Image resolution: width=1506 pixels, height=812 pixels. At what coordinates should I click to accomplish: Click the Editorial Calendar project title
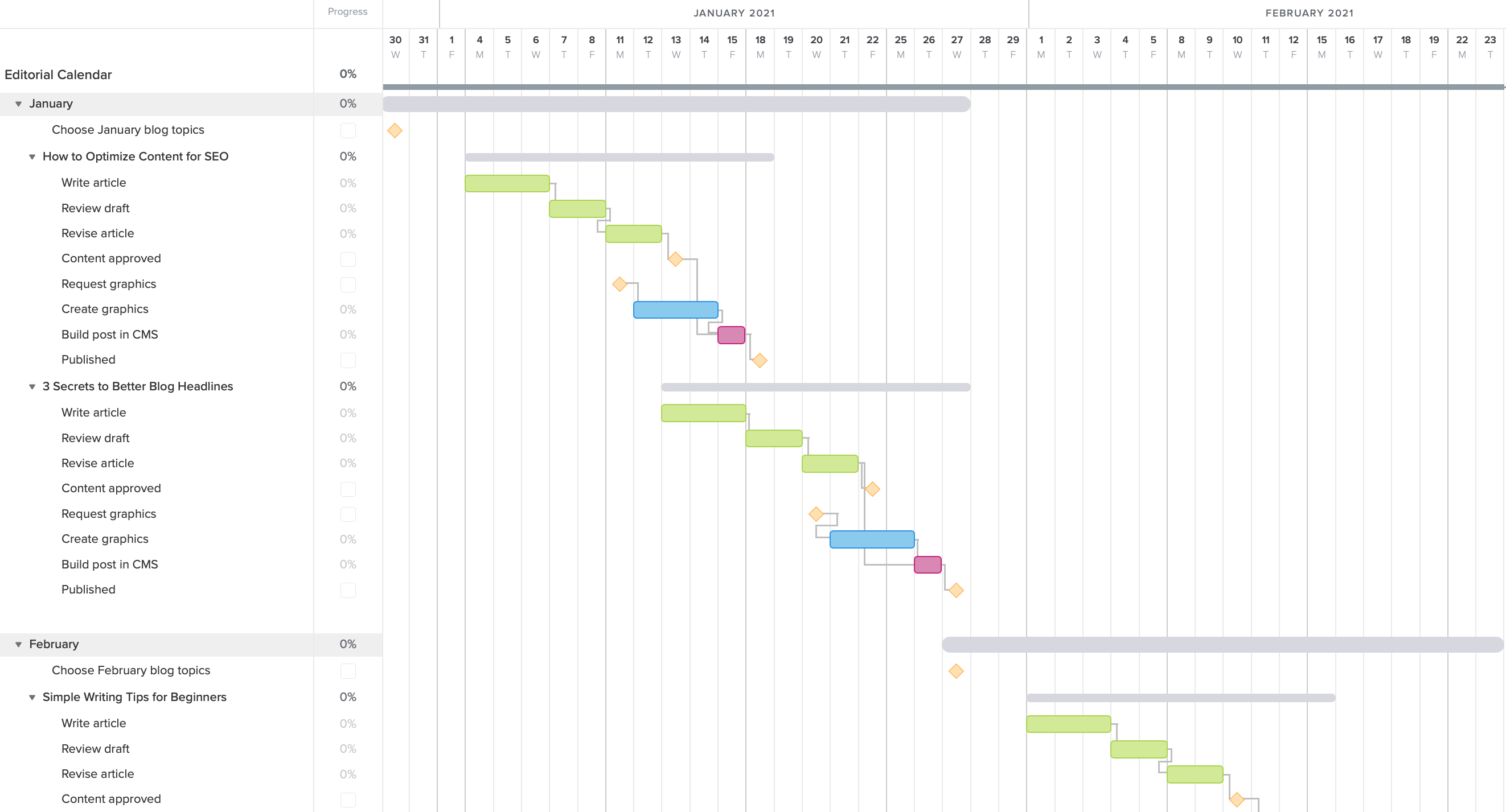[58, 75]
